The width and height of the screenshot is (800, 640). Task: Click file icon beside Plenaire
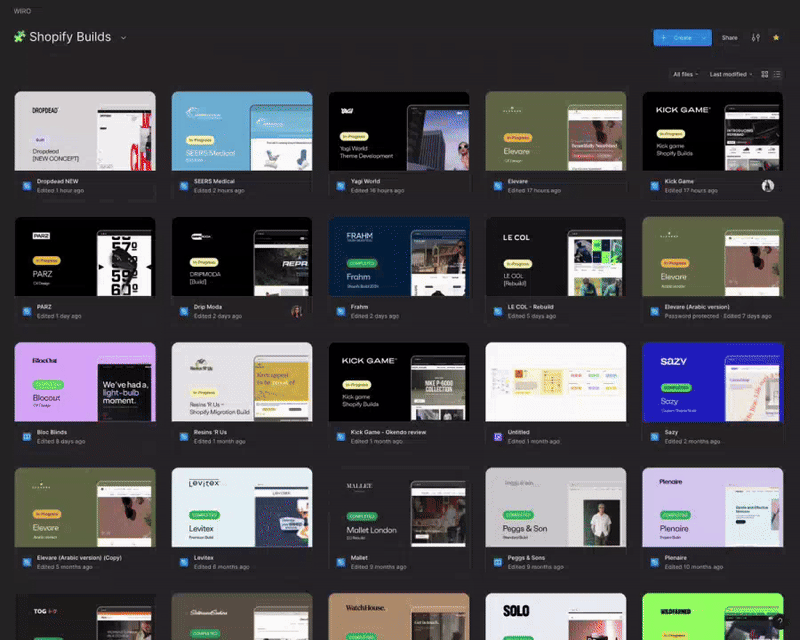[655, 562]
